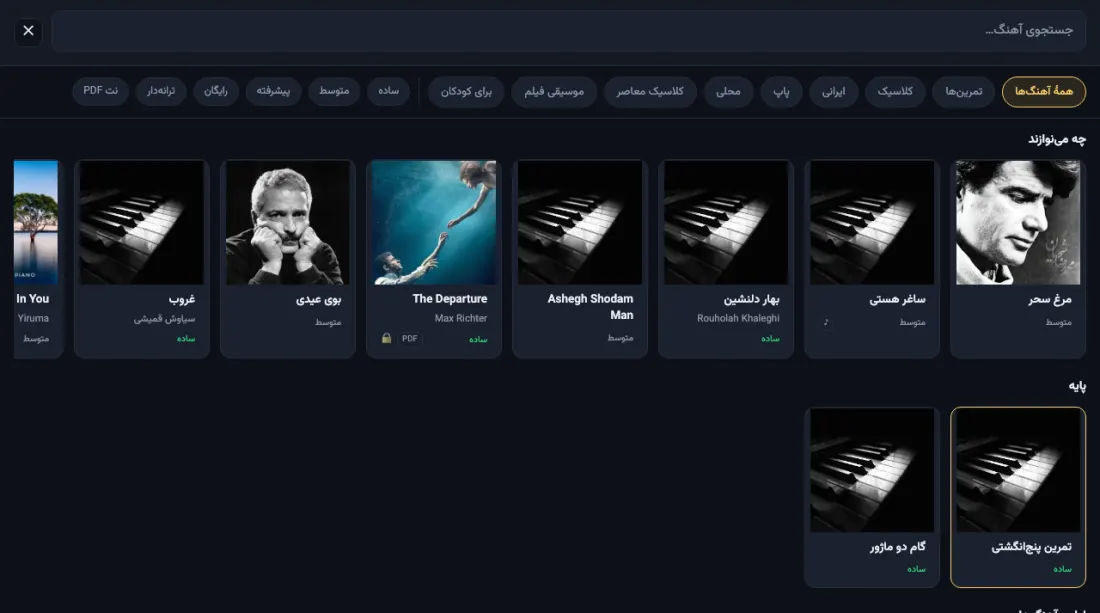This screenshot has height=613, width=1100.
Task: Click the Rouholah Khaleghi composer name
Action: click(x=738, y=318)
